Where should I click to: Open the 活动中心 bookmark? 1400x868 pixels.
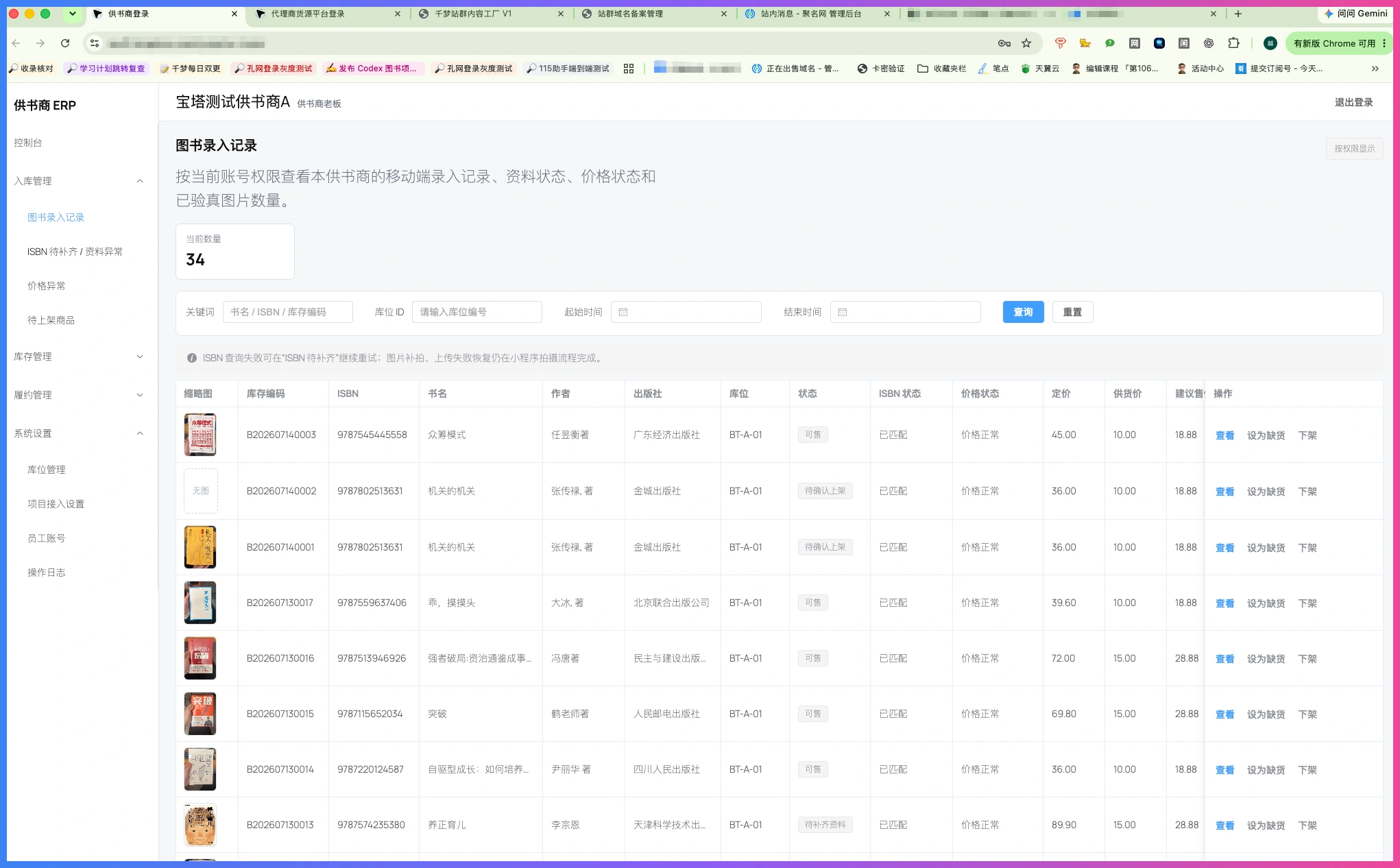[x=1200, y=69]
